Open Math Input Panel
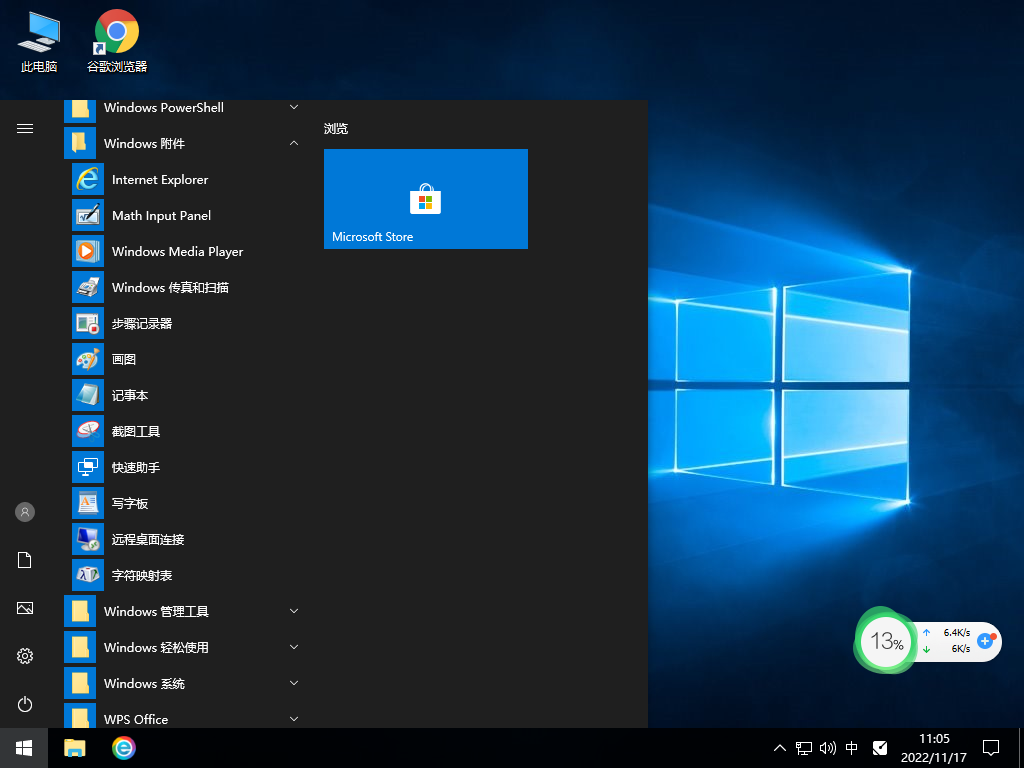This screenshot has width=1024, height=768. [162, 215]
